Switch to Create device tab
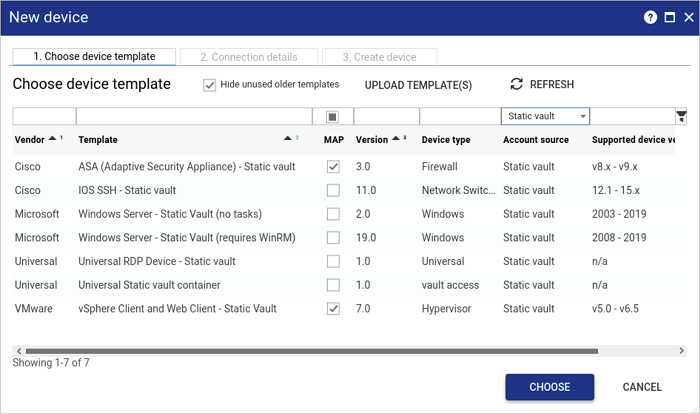Screen dimensions: 700x414 click(x=379, y=57)
